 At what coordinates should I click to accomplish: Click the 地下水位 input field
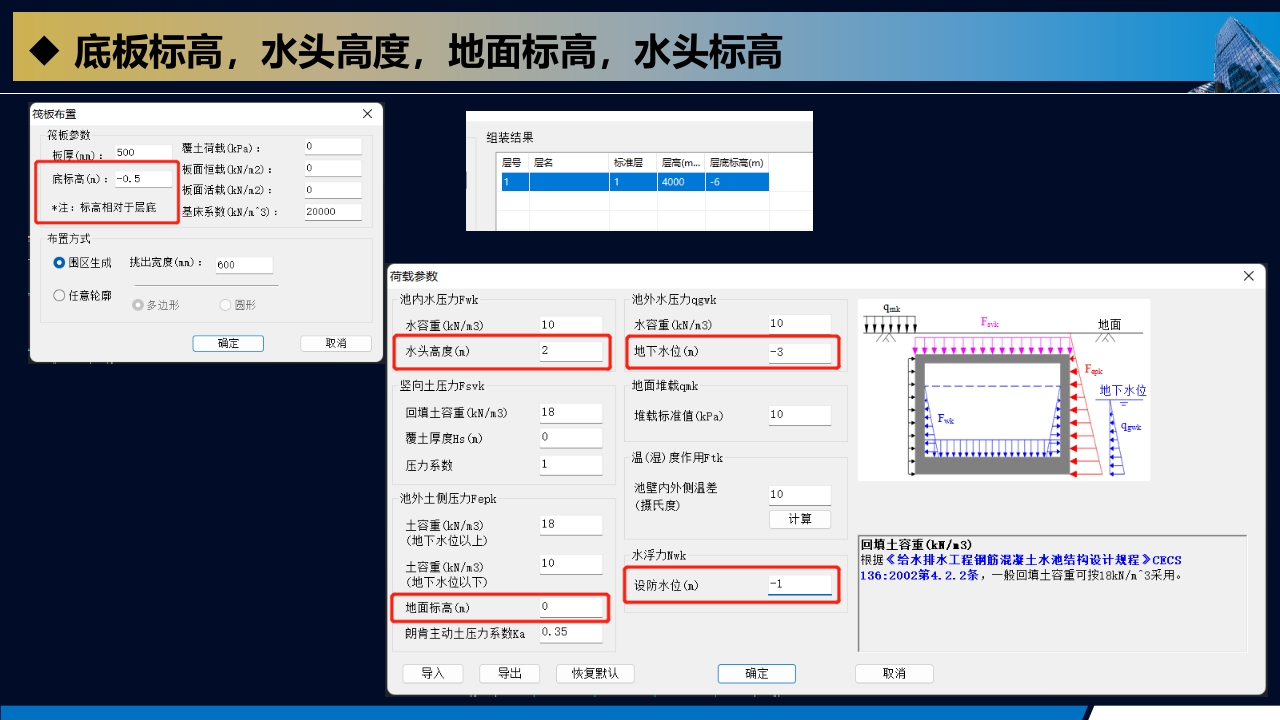point(798,351)
